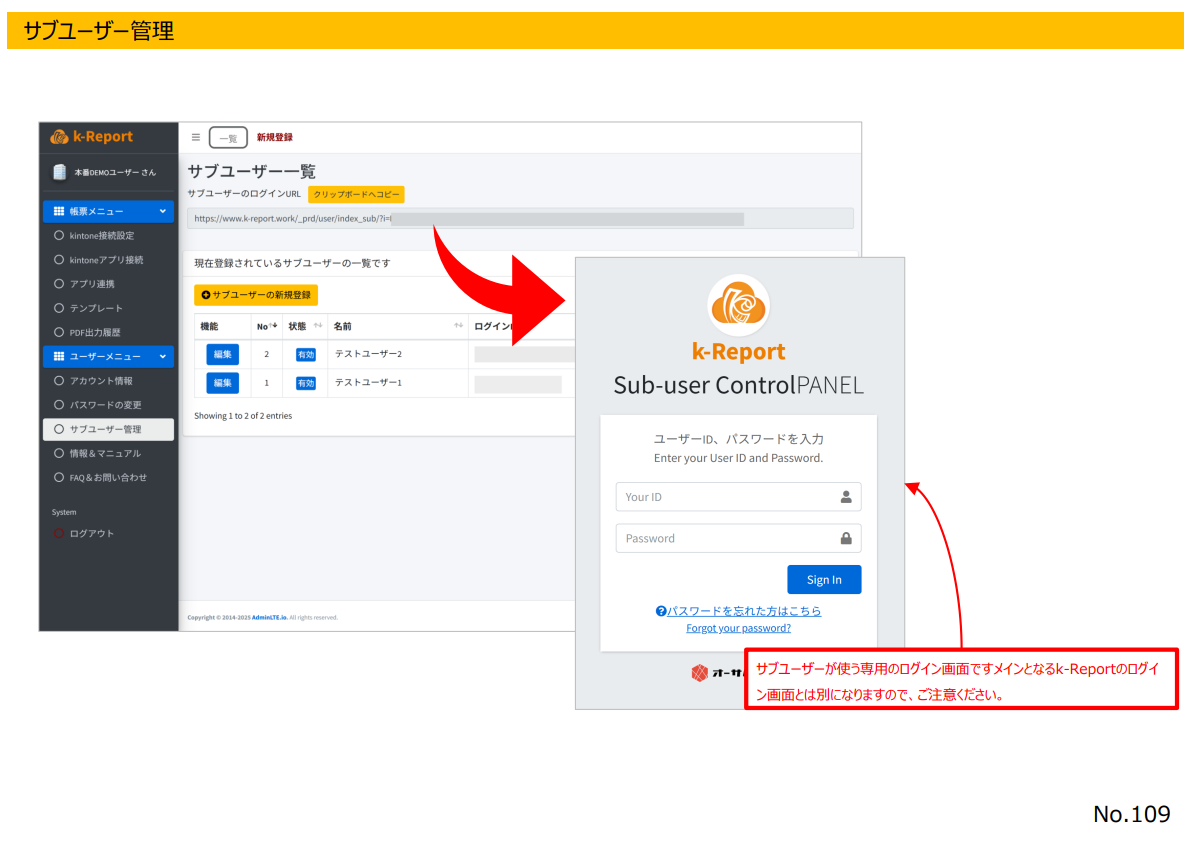Open Forgot your password? link
Image resolution: width=1192 pixels, height=844 pixels.
point(738,629)
